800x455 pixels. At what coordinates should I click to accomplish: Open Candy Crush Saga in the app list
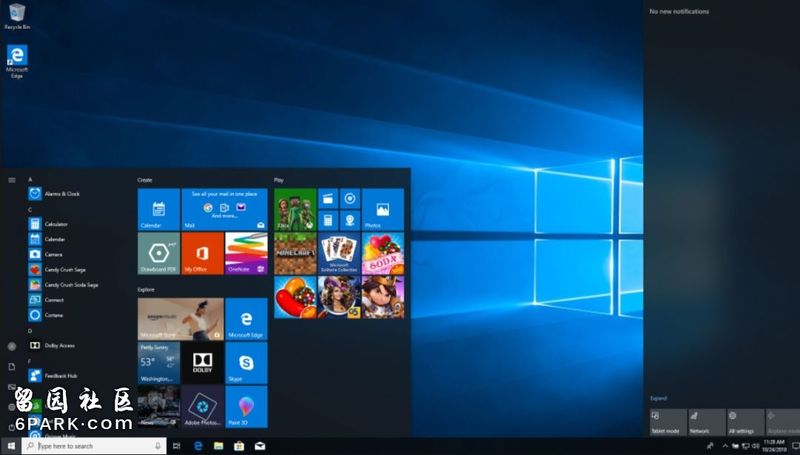(57, 269)
